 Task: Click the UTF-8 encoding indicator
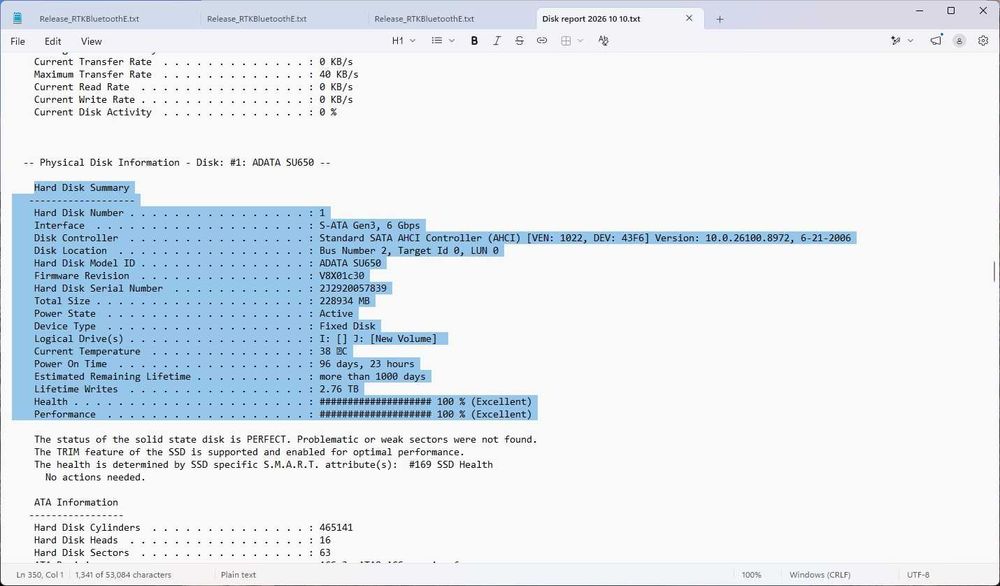tap(918, 575)
